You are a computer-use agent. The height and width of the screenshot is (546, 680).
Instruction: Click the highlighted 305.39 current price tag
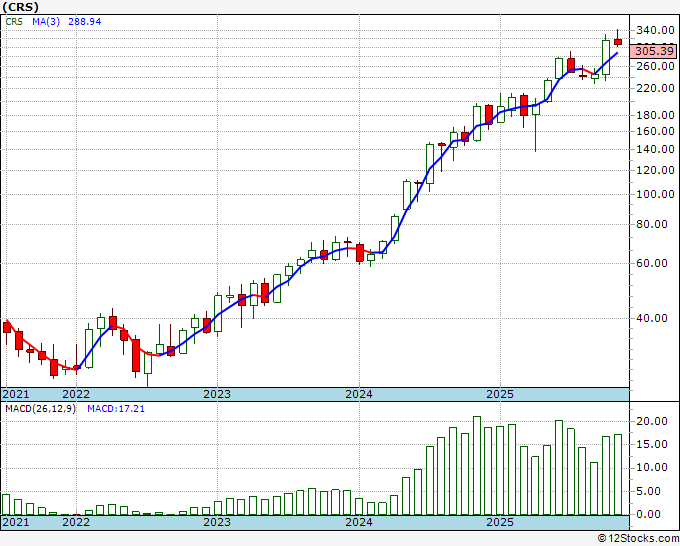click(654, 49)
